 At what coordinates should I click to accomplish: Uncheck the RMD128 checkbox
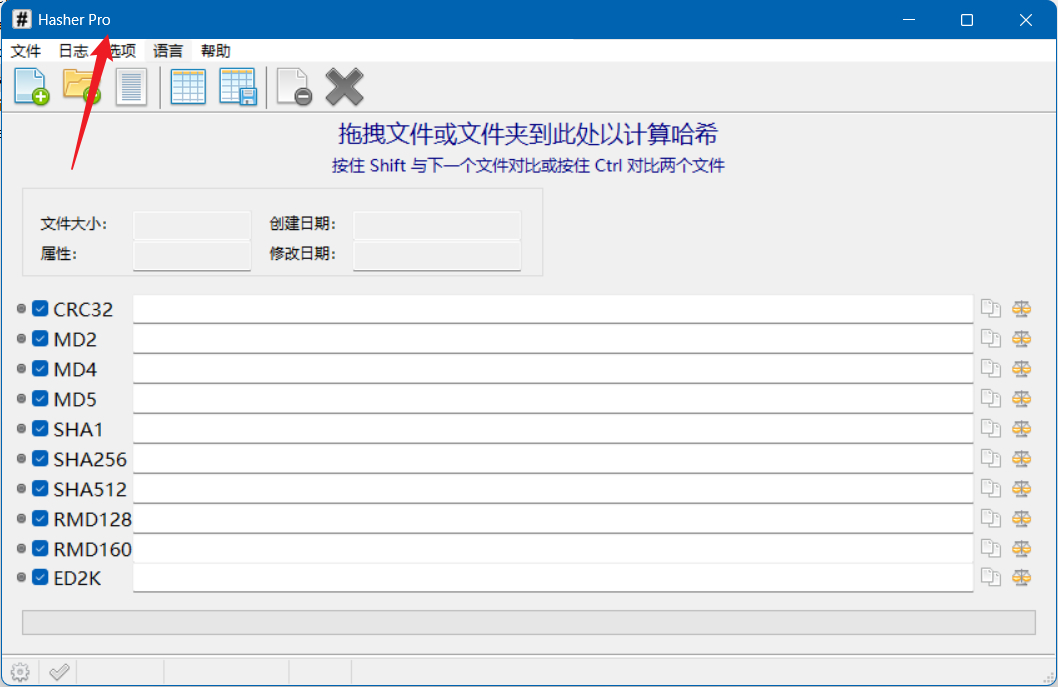click(40, 518)
